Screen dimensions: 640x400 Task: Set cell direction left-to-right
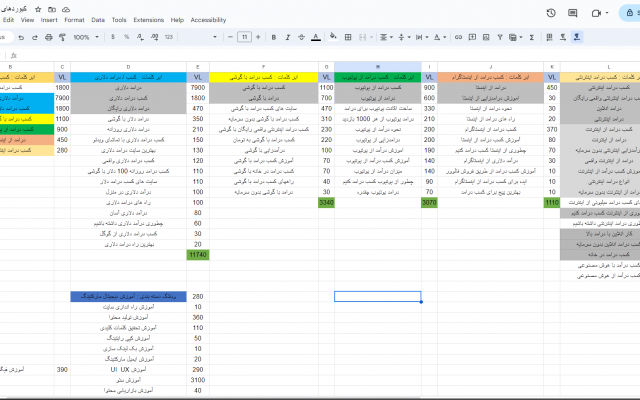[563, 37]
